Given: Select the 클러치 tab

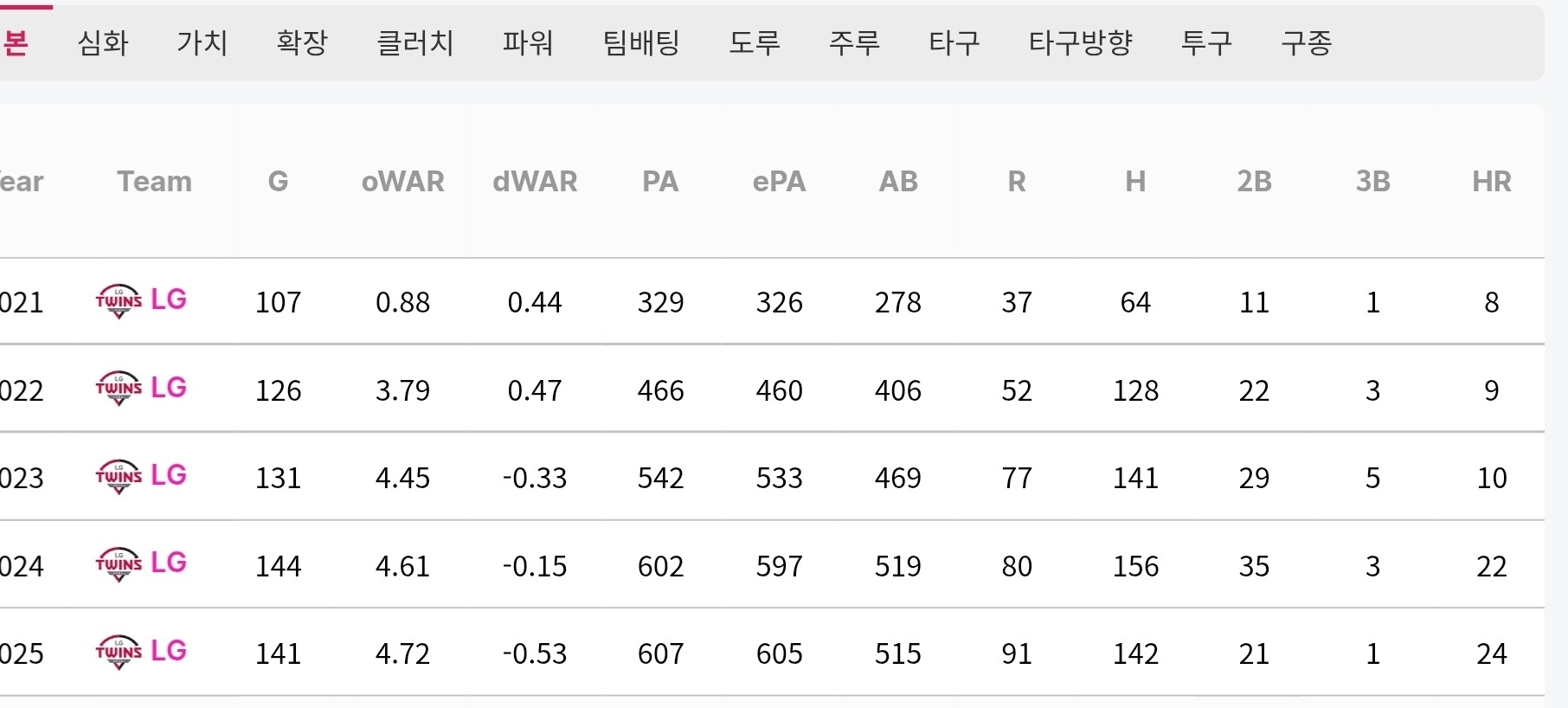Looking at the screenshot, I should (415, 42).
